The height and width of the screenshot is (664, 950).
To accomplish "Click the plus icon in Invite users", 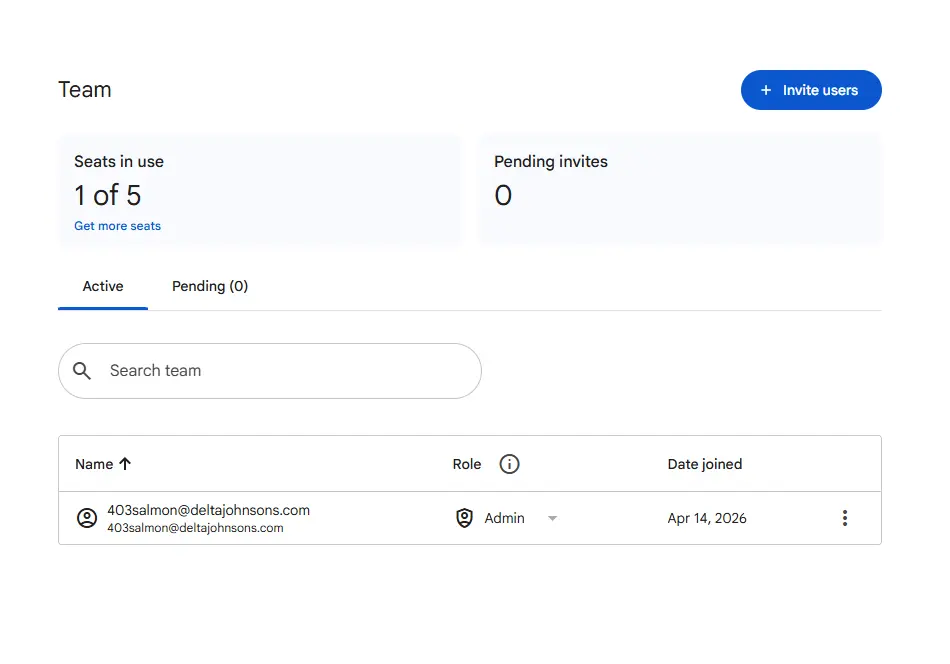I will (766, 90).
